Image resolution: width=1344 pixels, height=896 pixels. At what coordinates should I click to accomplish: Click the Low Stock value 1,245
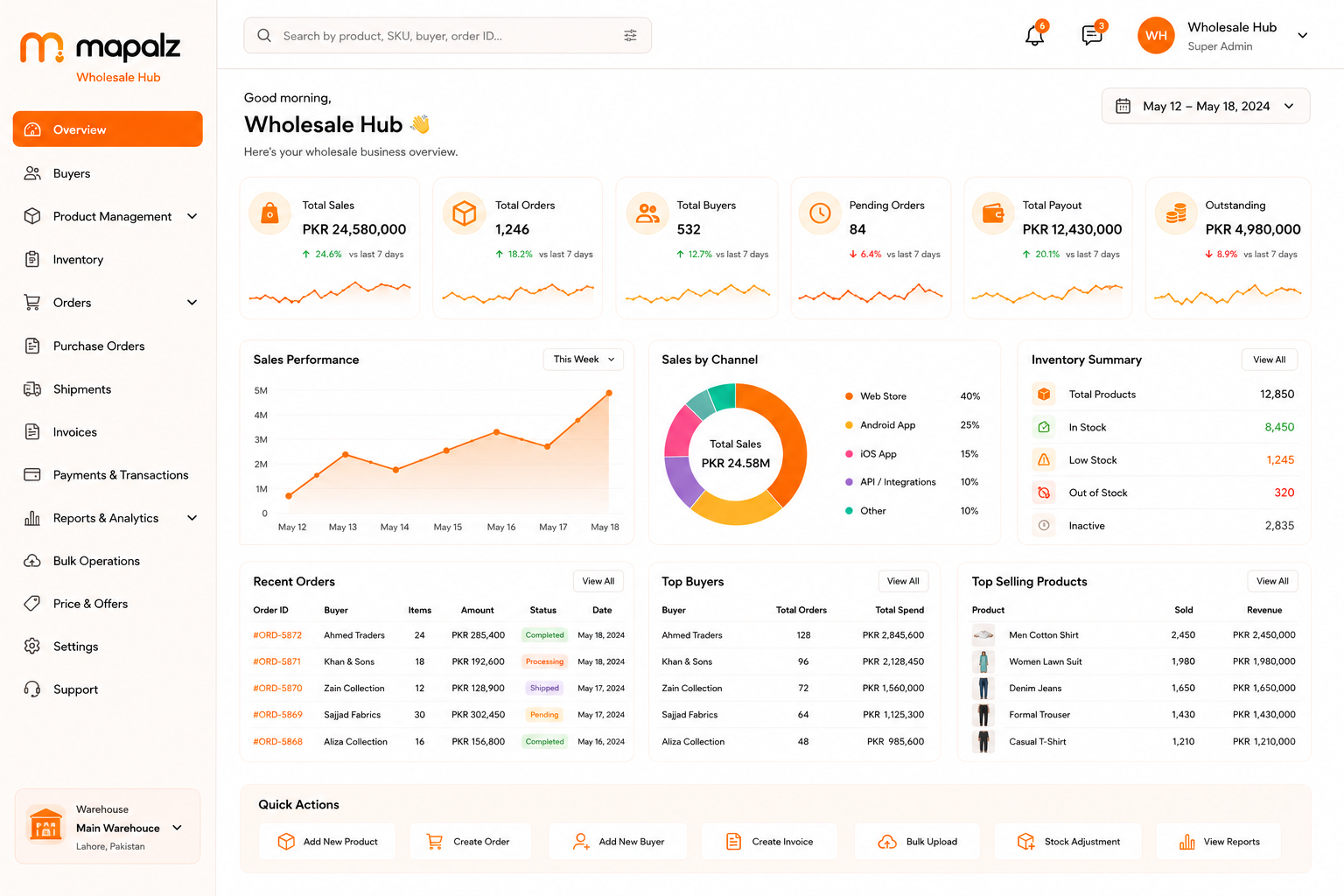(x=1280, y=459)
